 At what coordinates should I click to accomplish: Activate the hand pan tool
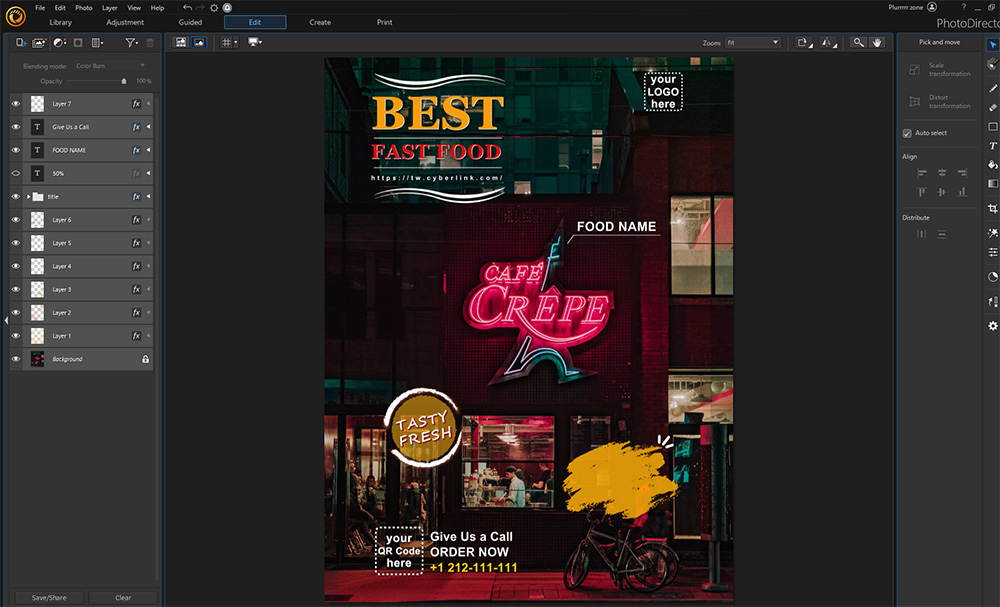(877, 42)
